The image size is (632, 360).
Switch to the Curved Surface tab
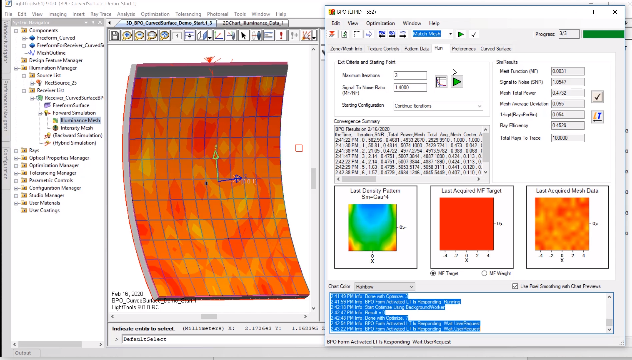click(x=495, y=49)
